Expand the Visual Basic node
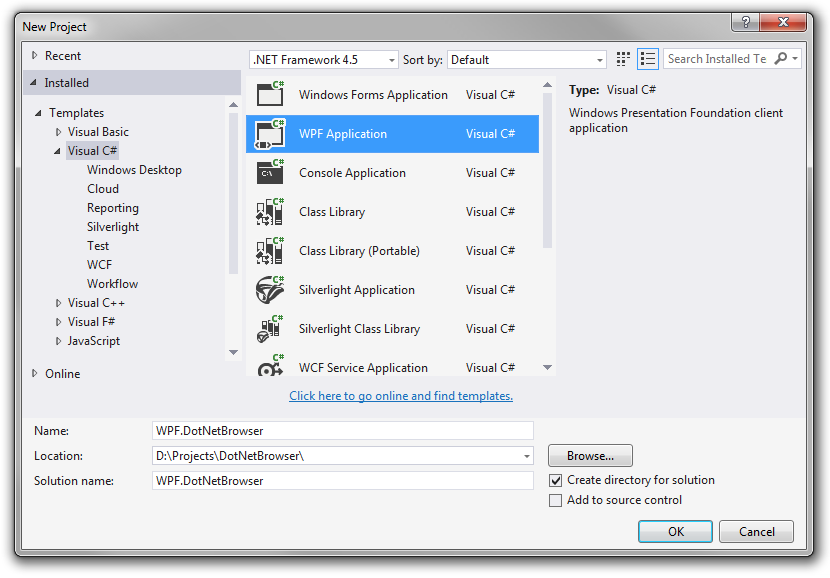The width and height of the screenshot is (830, 578). [58, 132]
